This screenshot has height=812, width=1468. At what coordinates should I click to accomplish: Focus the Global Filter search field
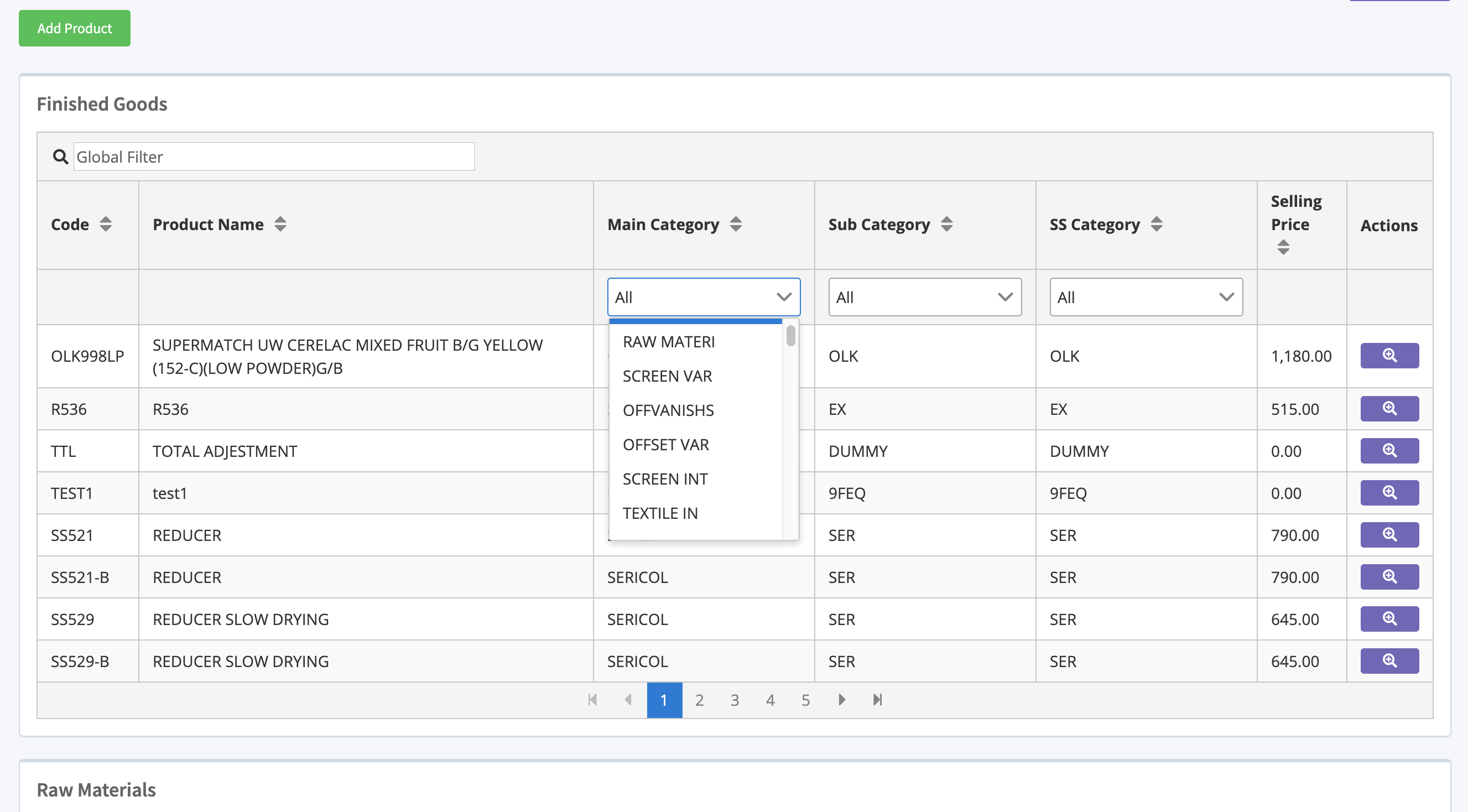(x=274, y=157)
